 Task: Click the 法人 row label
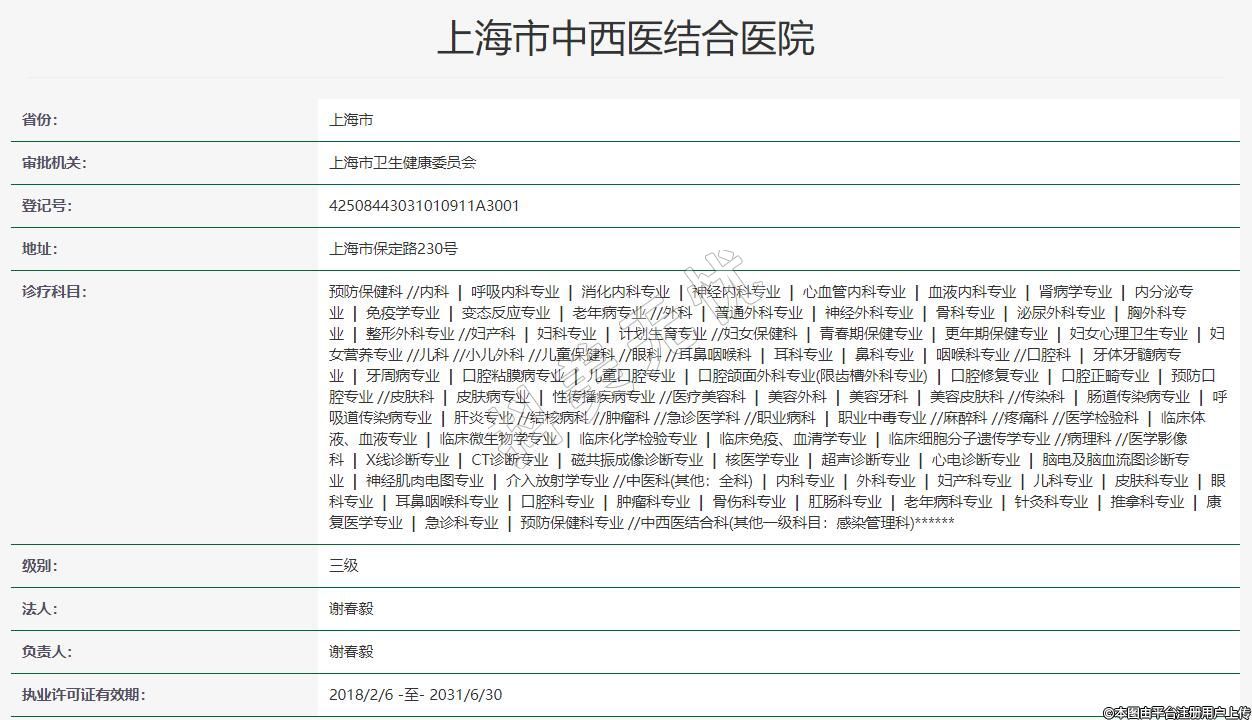coord(40,609)
